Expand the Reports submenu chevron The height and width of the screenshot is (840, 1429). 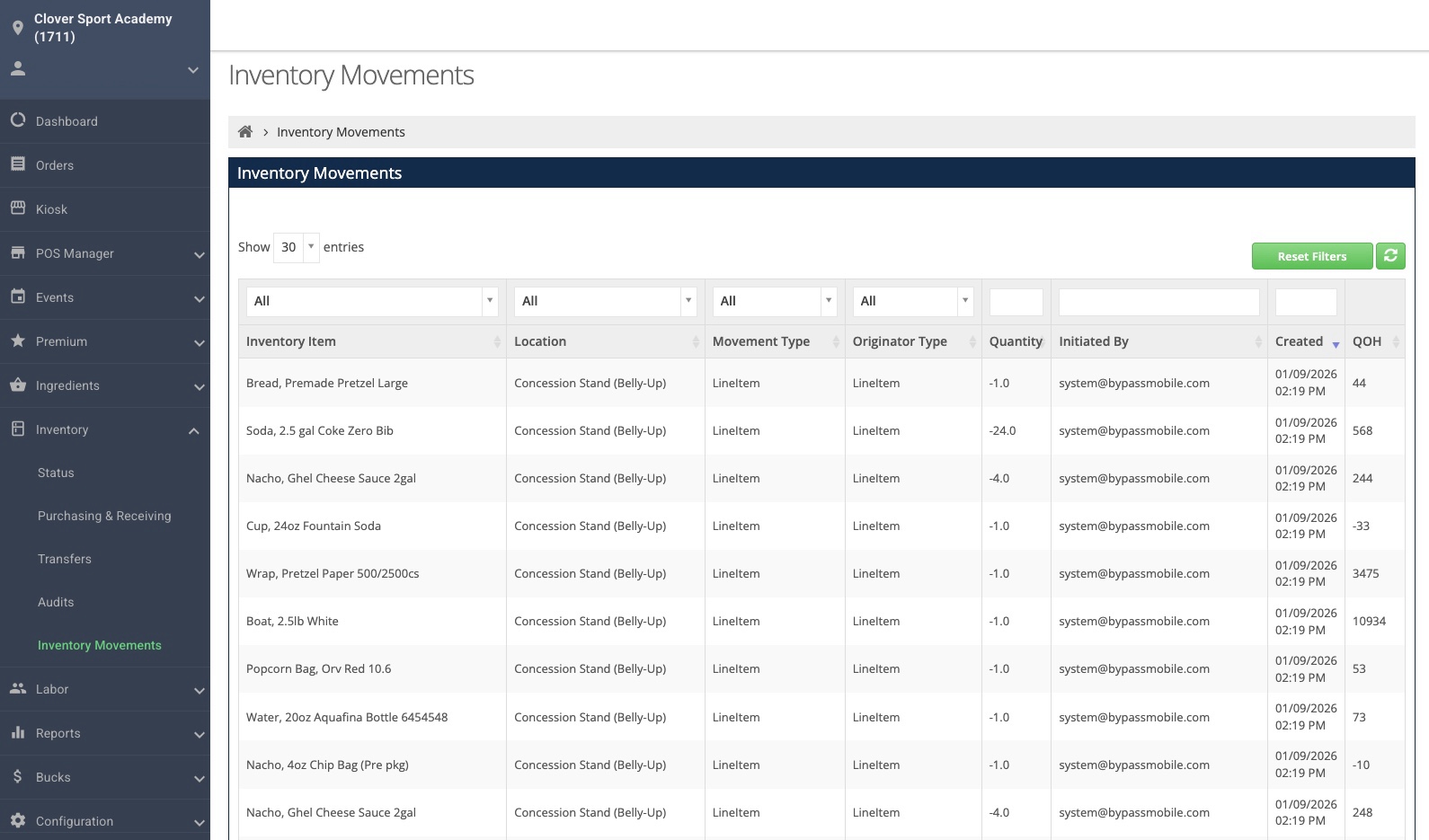[x=199, y=735]
